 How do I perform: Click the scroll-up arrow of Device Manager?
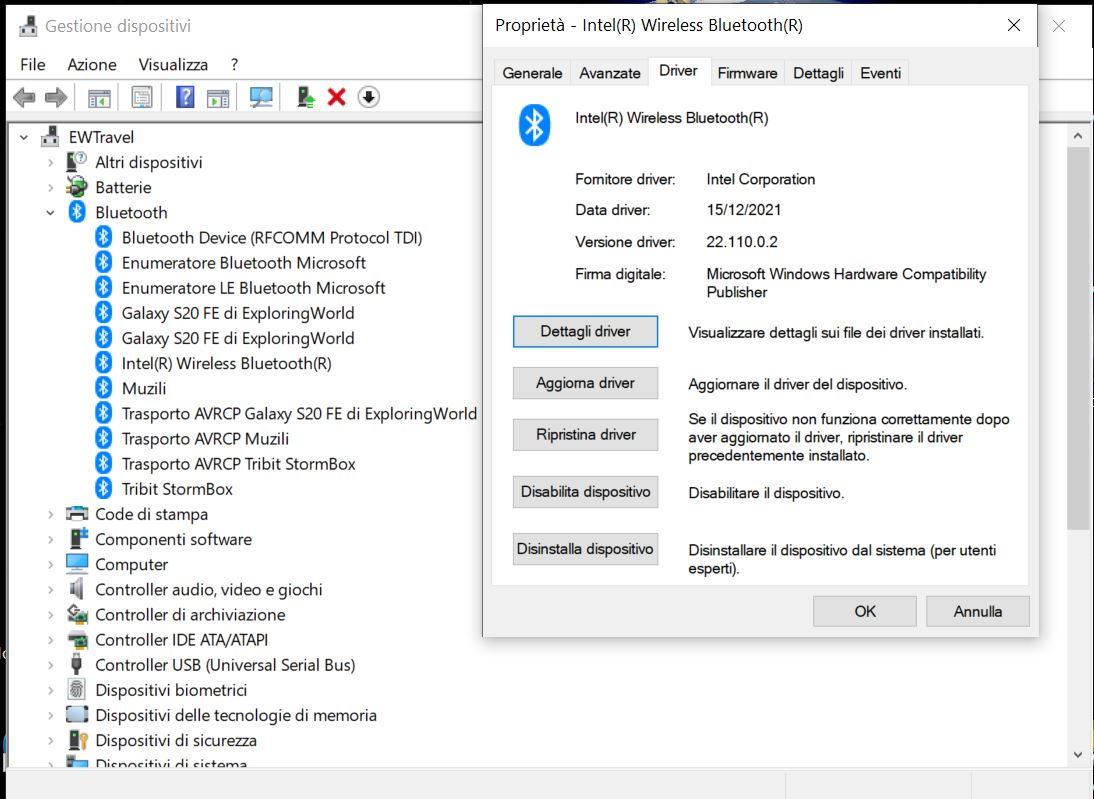1078,136
